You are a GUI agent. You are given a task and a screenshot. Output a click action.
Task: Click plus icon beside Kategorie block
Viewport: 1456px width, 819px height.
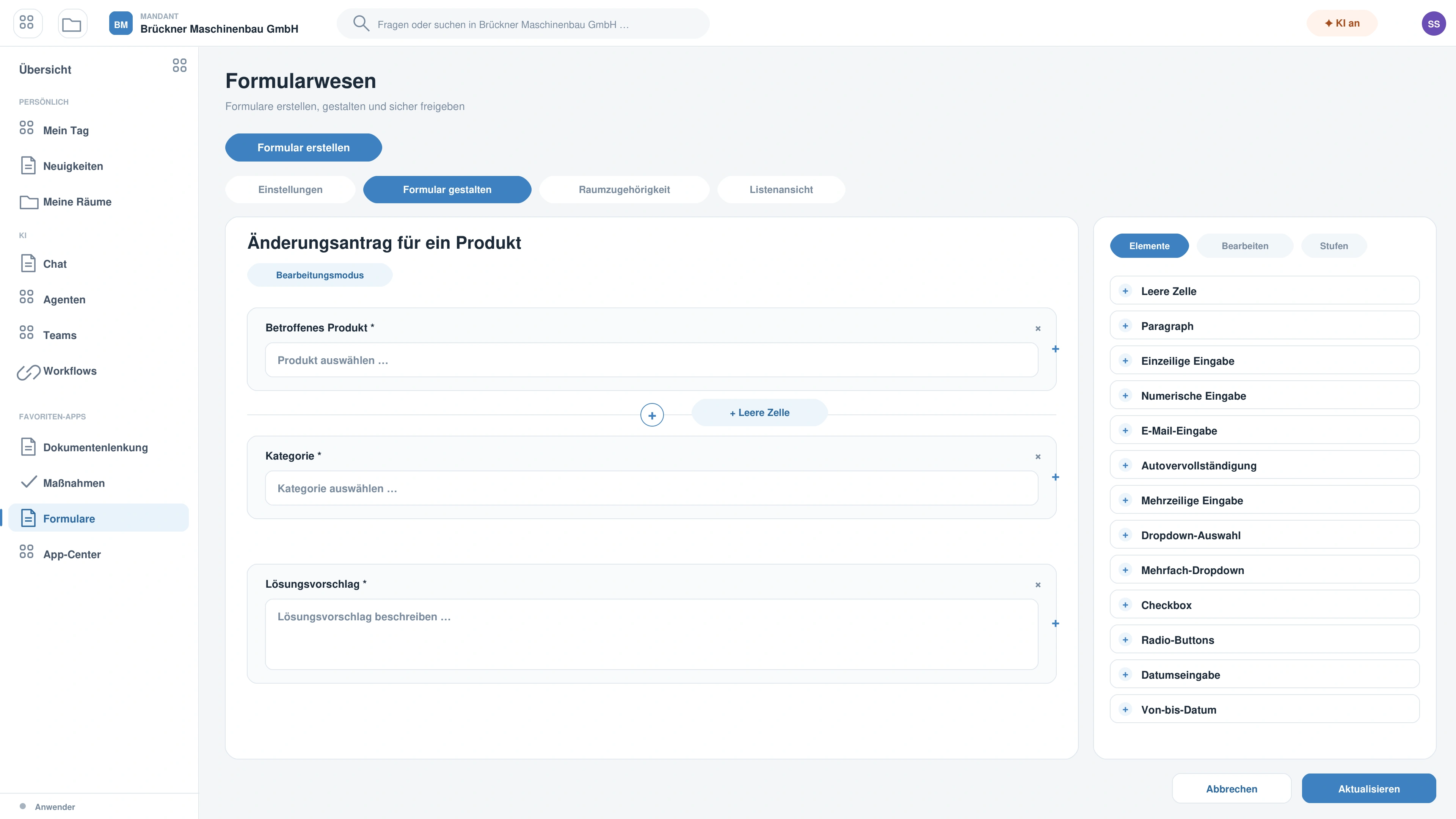tap(1055, 478)
